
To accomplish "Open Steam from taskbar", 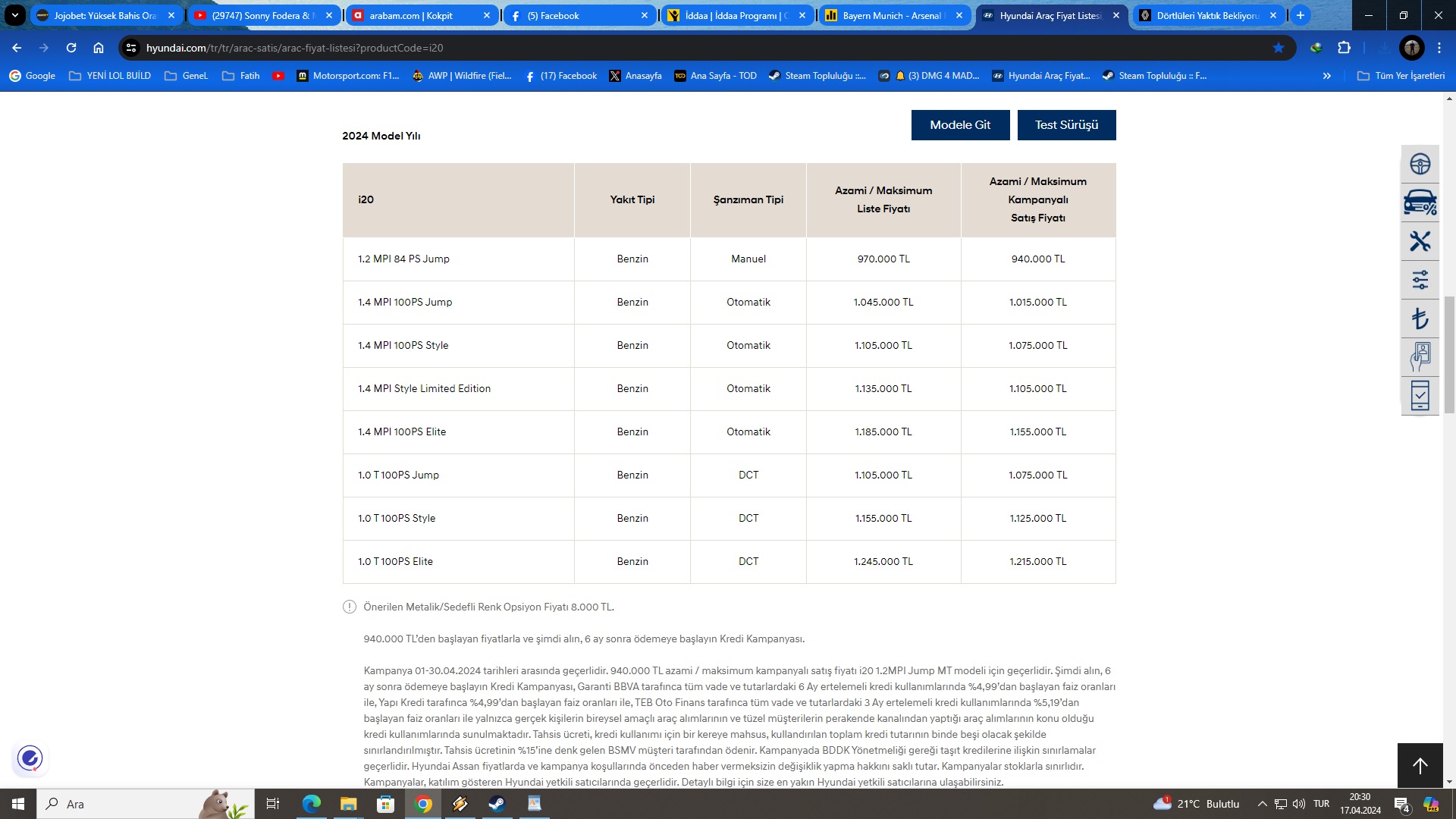I will [497, 804].
